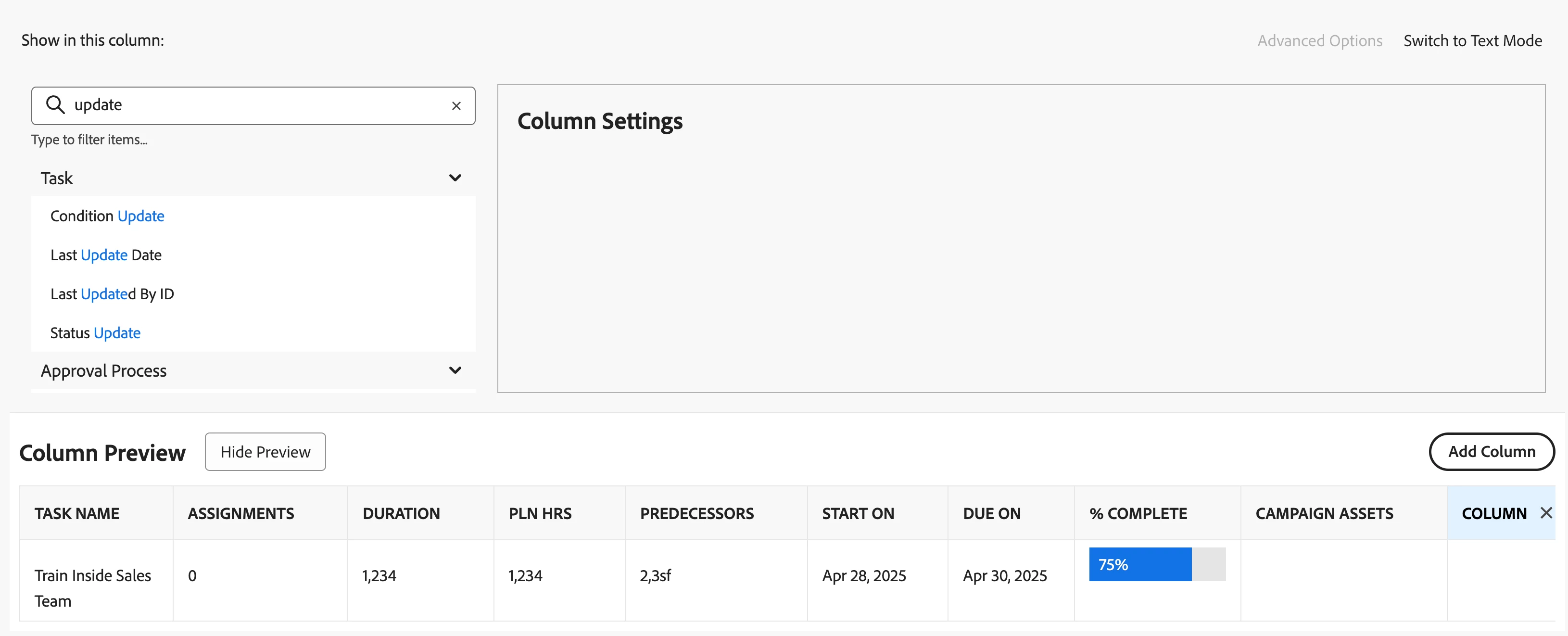Viewport: 1568px width, 636px height.
Task: Select the % COMPLETE column header
Action: tap(1138, 513)
